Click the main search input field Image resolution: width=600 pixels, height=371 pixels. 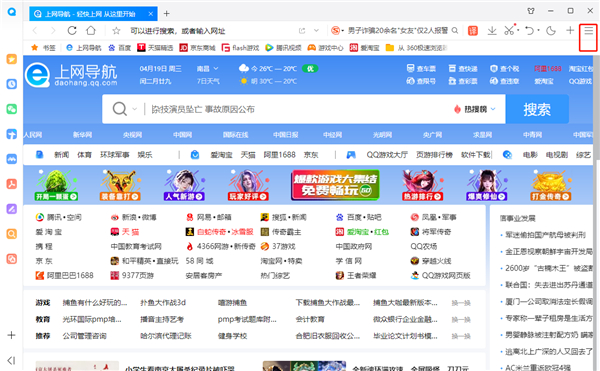[x=298, y=109]
